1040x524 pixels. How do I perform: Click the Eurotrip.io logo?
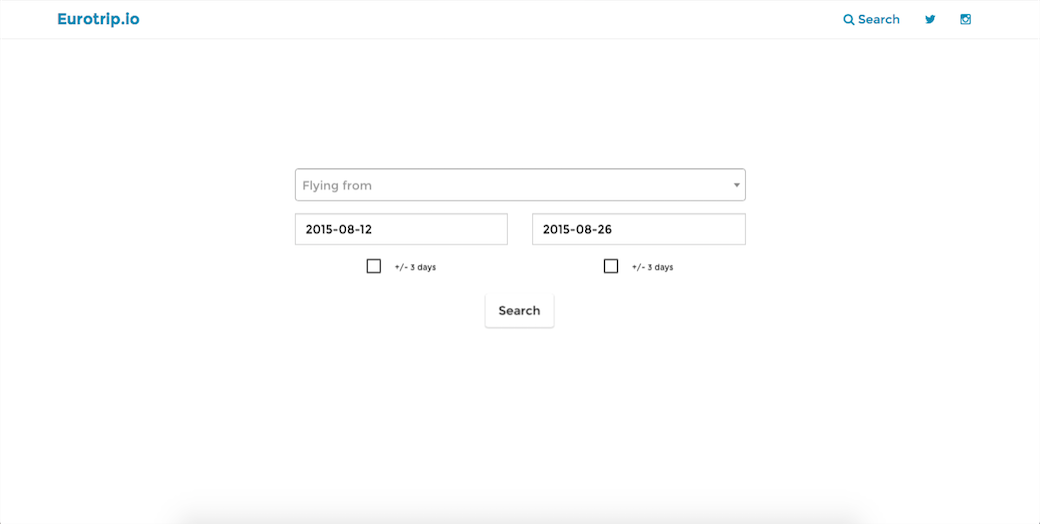click(98, 19)
